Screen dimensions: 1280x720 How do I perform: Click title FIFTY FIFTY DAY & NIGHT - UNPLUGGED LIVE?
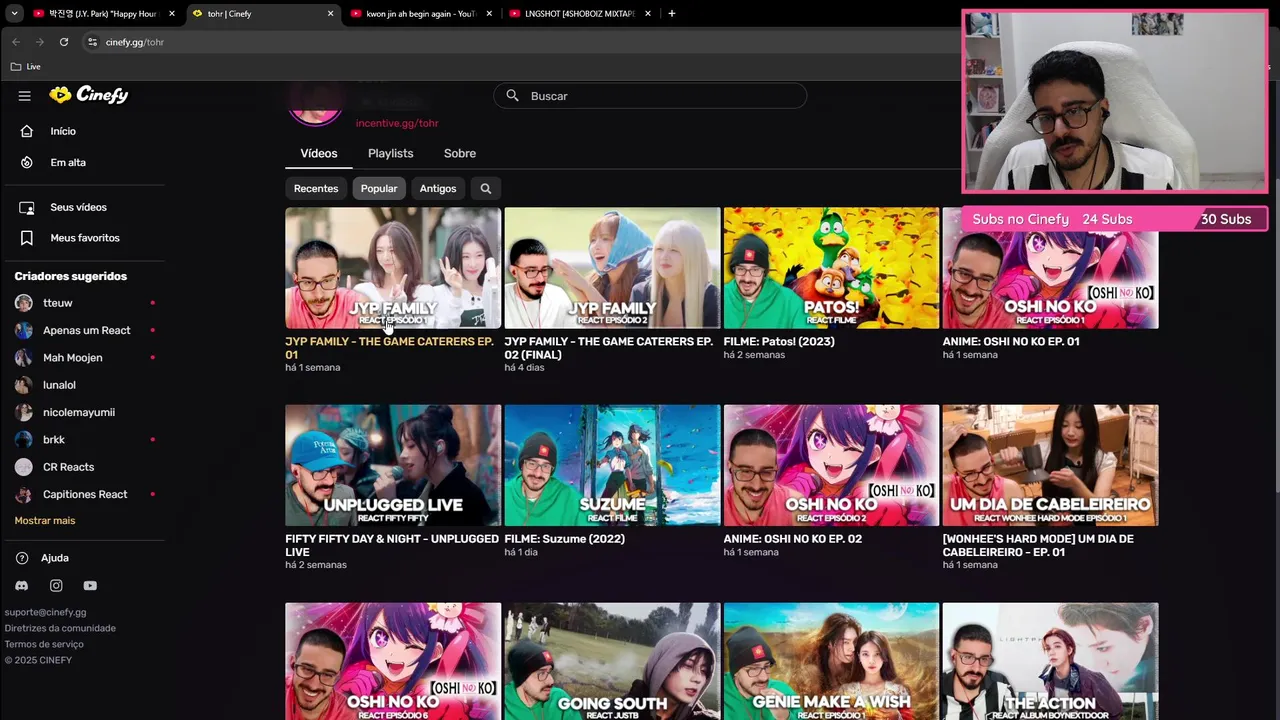(392, 545)
